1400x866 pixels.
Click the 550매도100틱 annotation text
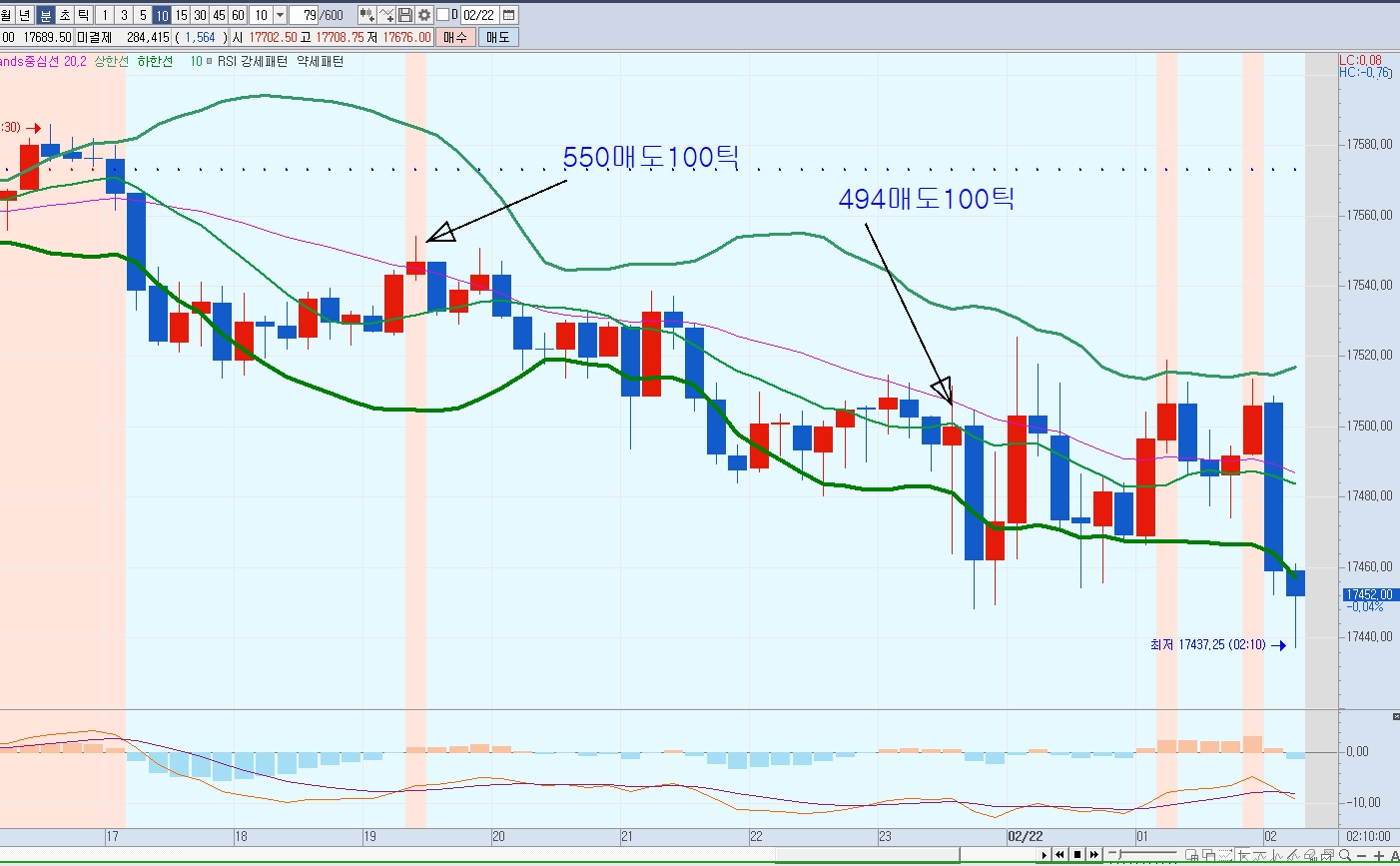651,157
